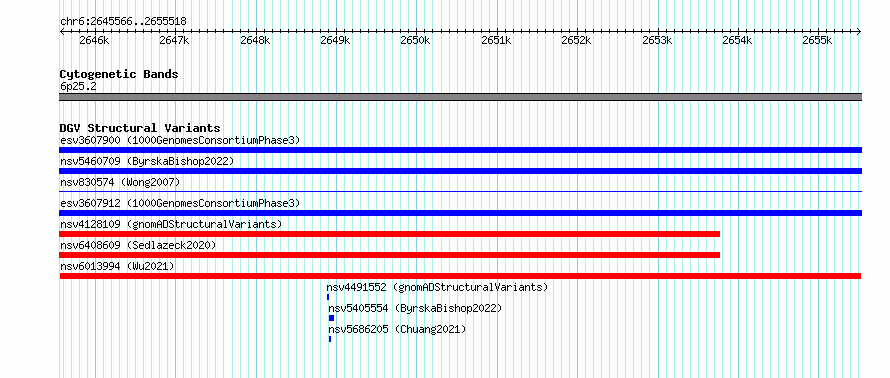Select the blue bar under esv3607900
Viewport: 890px width, 378px height.
pos(460,150)
